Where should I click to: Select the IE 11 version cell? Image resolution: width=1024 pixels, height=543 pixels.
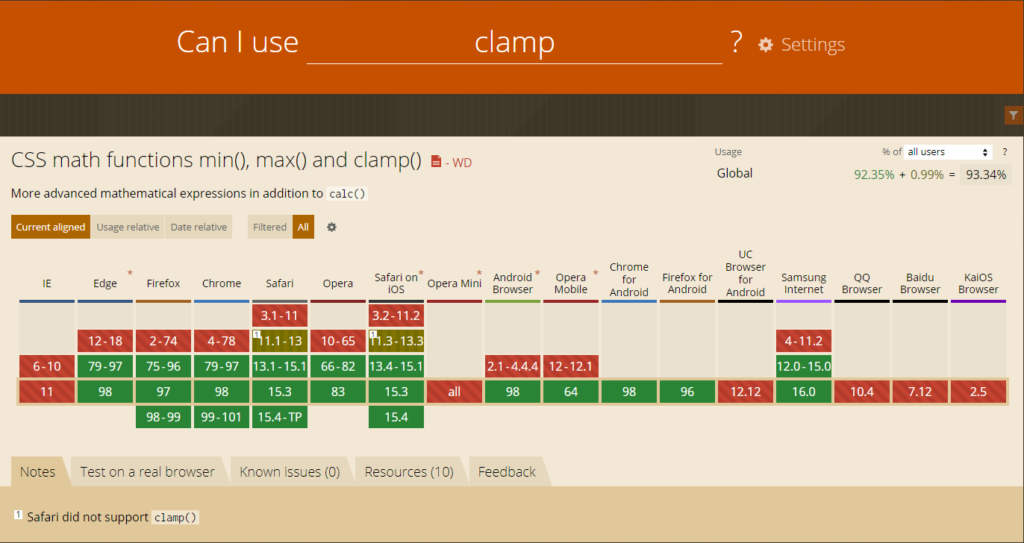pos(47,391)
